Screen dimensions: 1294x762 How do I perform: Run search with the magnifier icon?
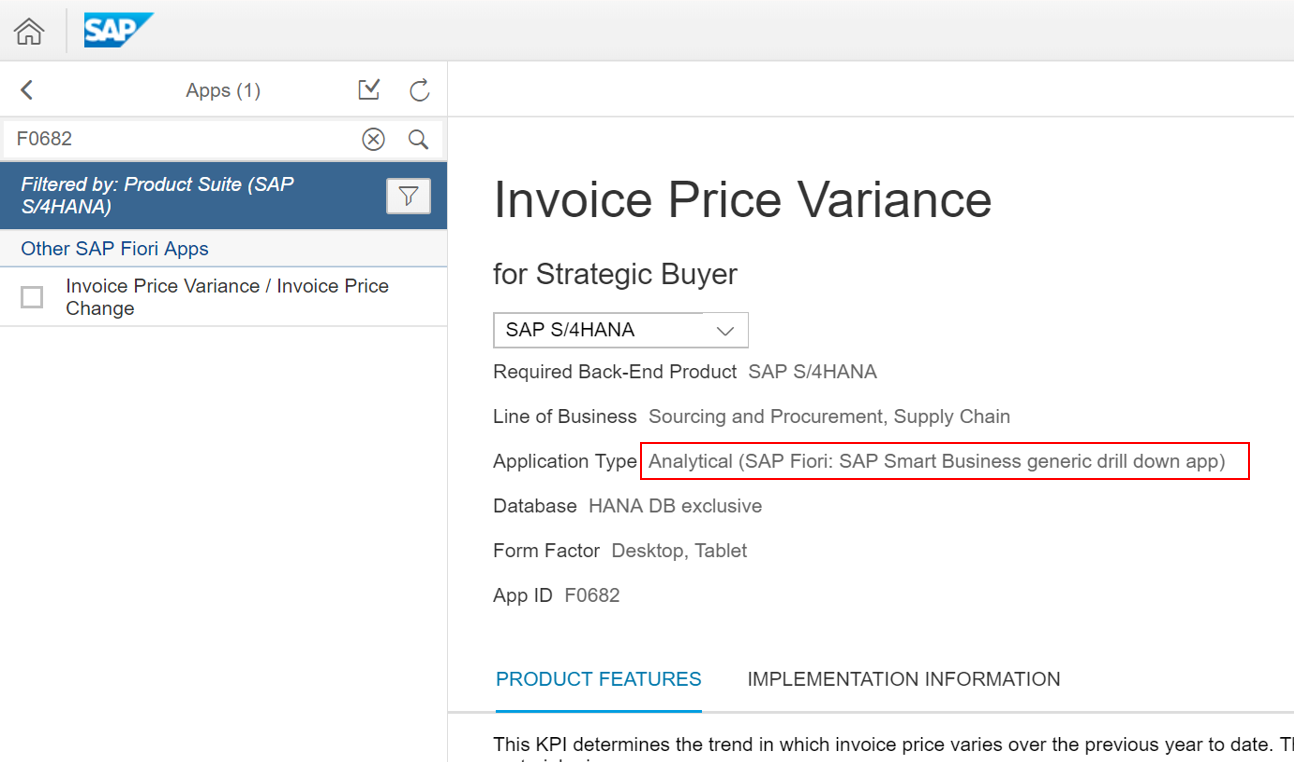419,139
